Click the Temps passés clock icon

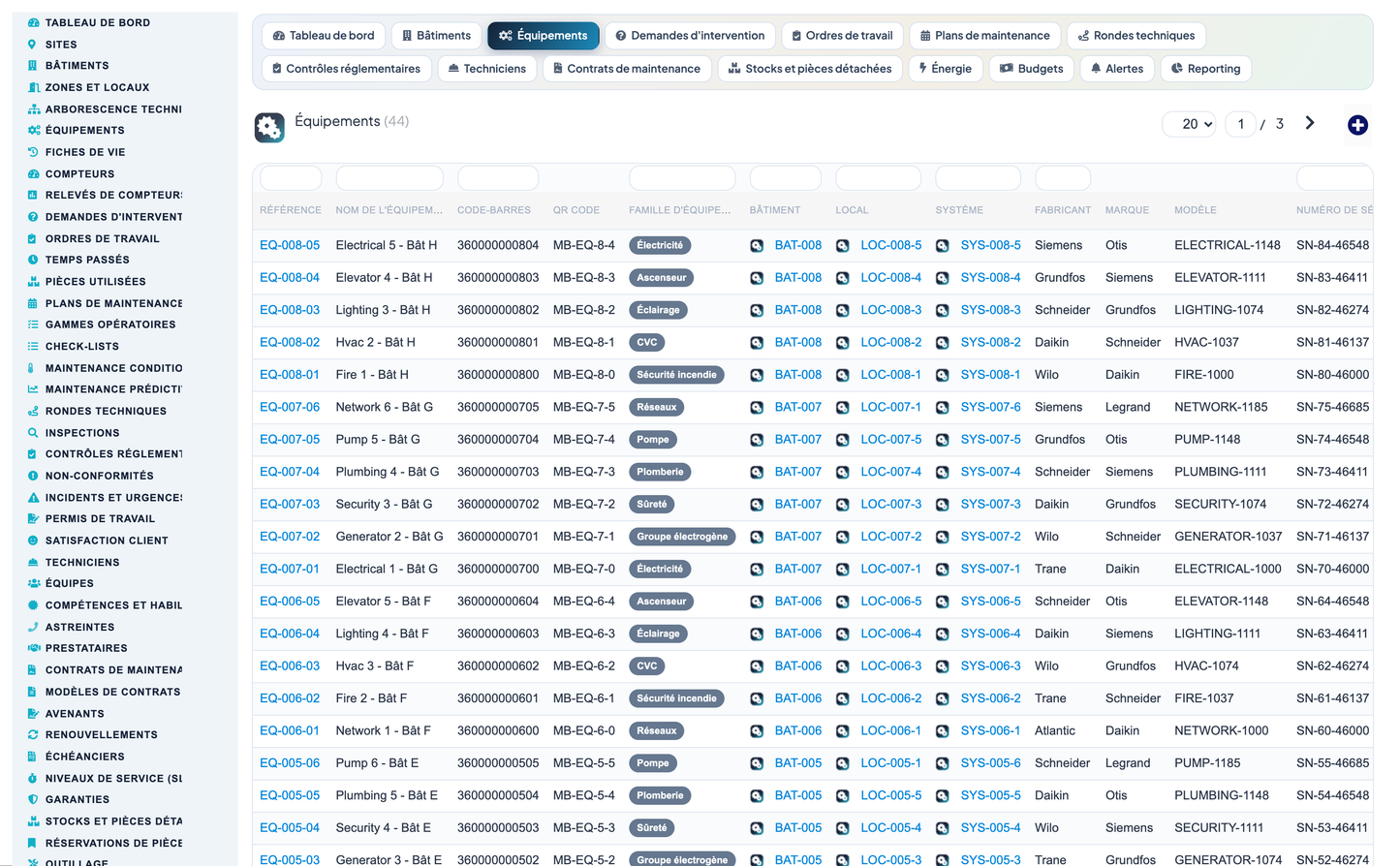click(x=33, y=260)
